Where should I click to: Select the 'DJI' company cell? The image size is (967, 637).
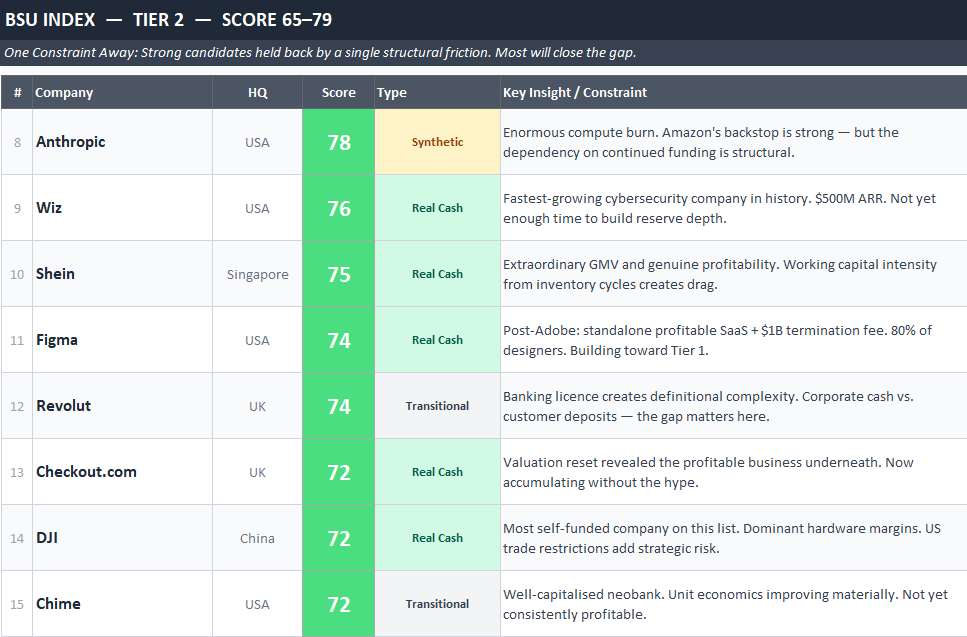(x=122, y=538)
